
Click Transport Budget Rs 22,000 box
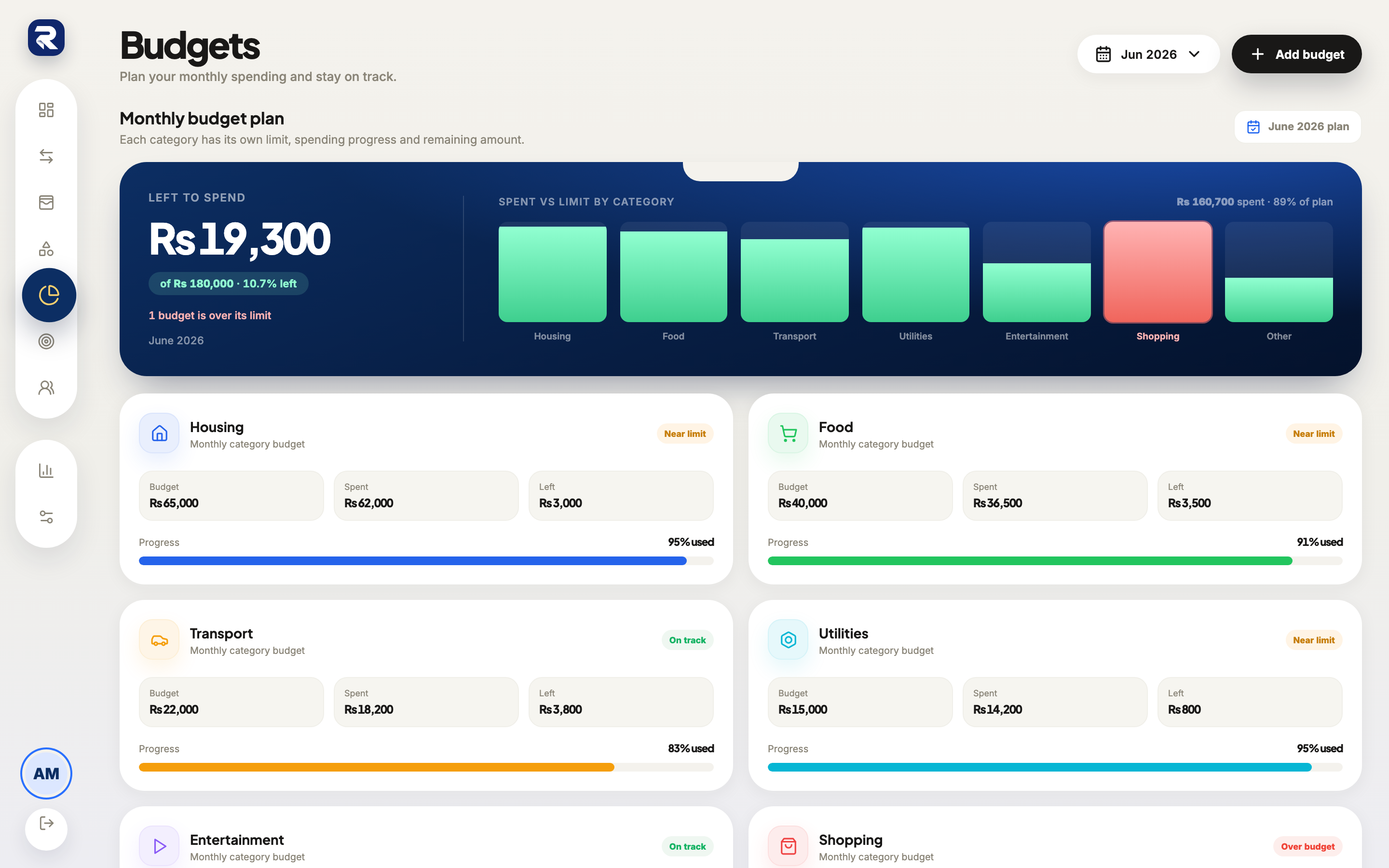coord(231,702)
